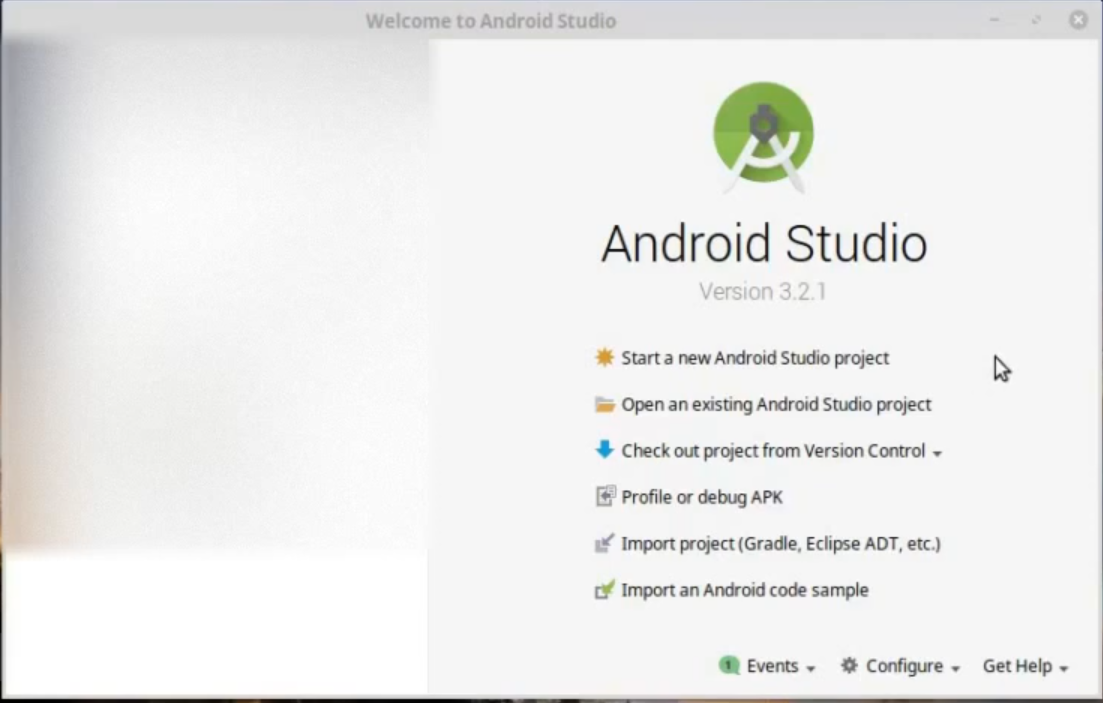Select Profile or debug APK
Viewport: 1103px width, 703px height.
coord(701,496)
